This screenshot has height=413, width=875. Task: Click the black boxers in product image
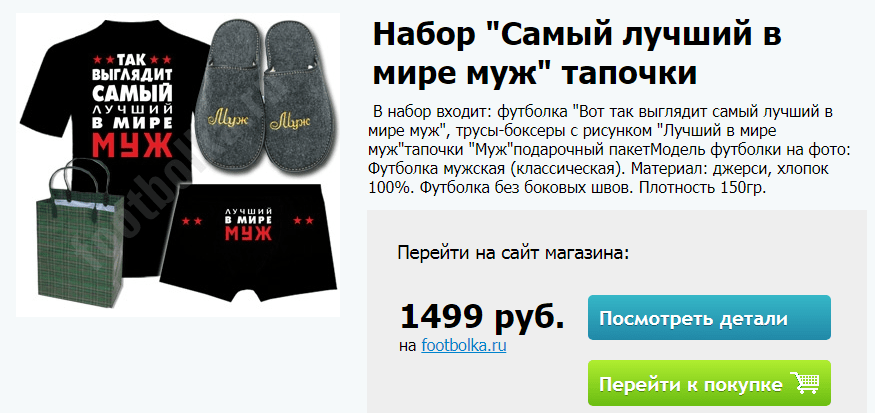coord(248,241)
